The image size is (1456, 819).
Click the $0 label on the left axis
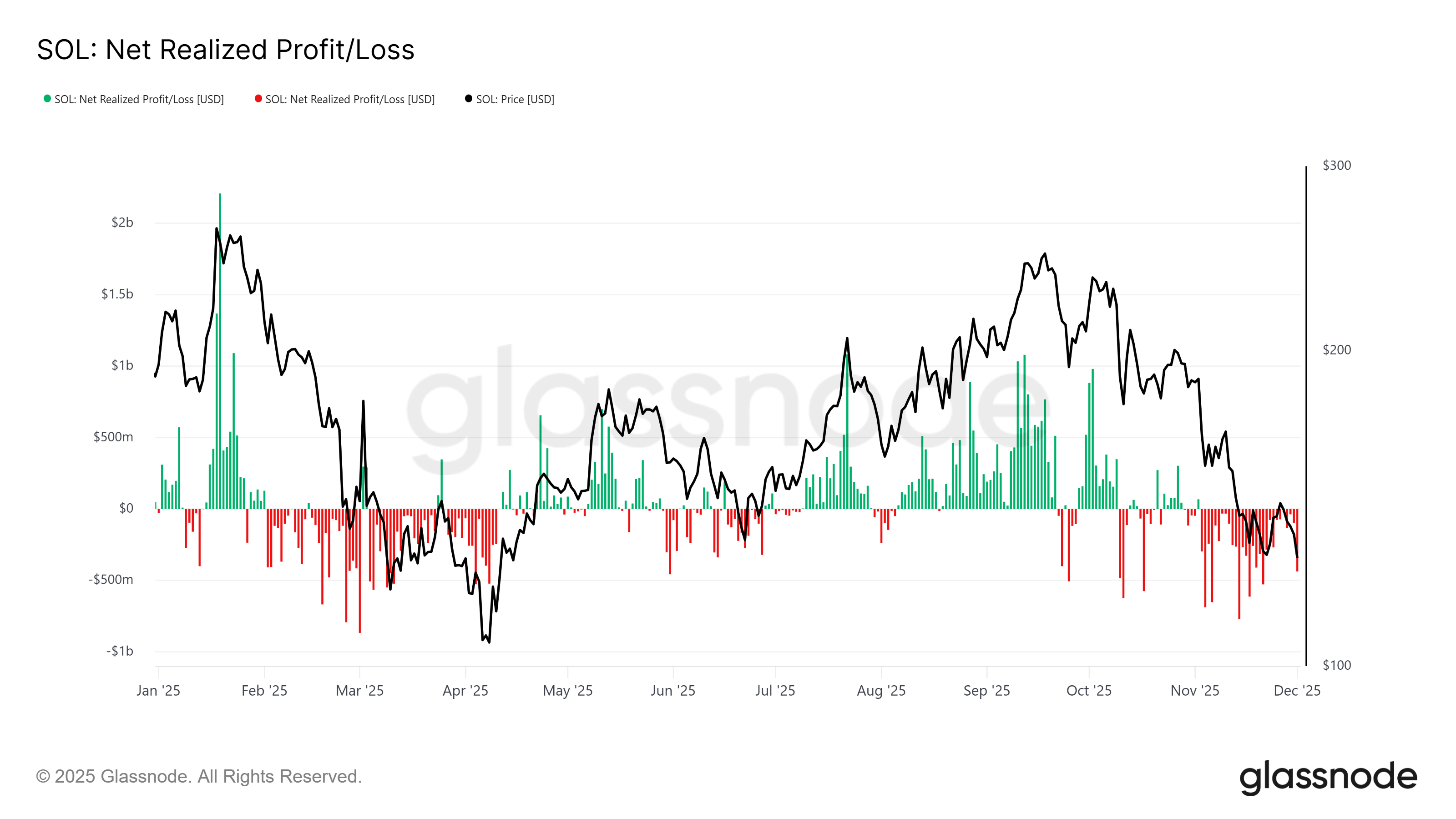click(126, 508)
